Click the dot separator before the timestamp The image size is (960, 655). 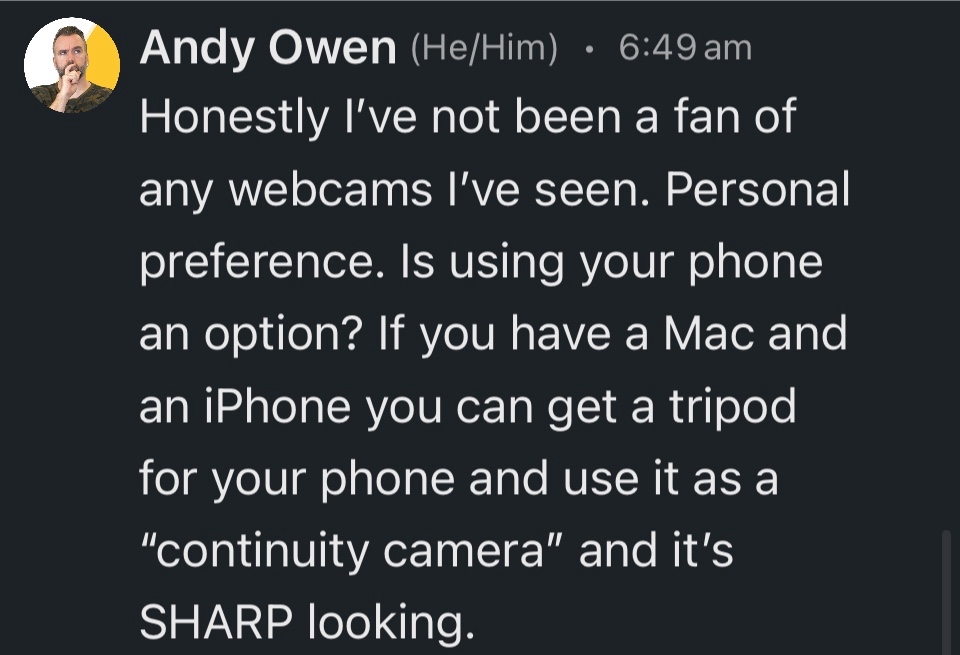[590, 48]
